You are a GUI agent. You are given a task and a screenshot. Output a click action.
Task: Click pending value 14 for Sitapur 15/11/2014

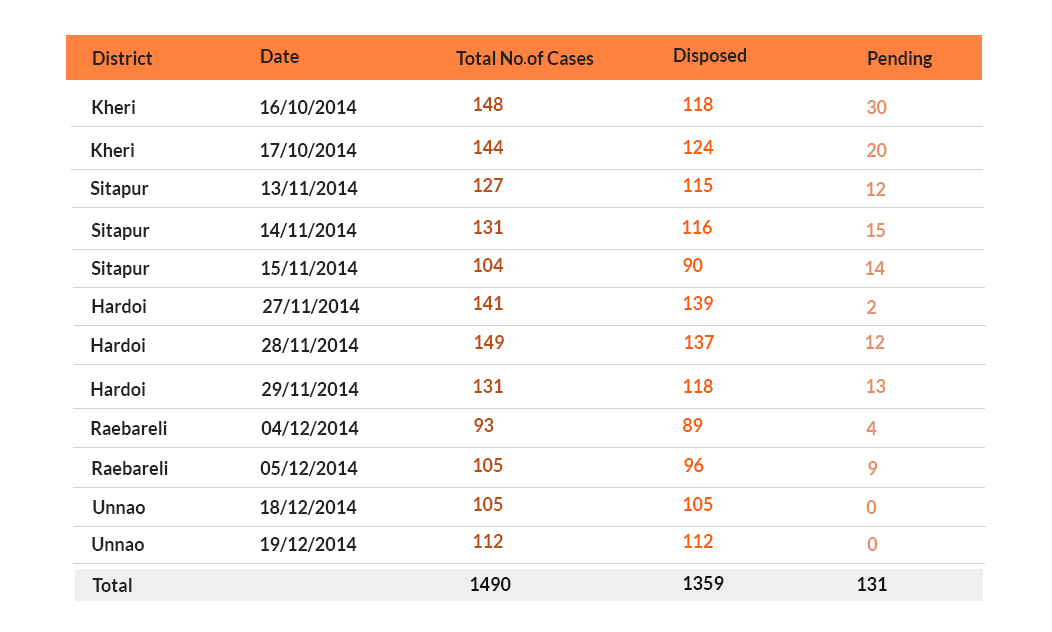coord(875,268)
